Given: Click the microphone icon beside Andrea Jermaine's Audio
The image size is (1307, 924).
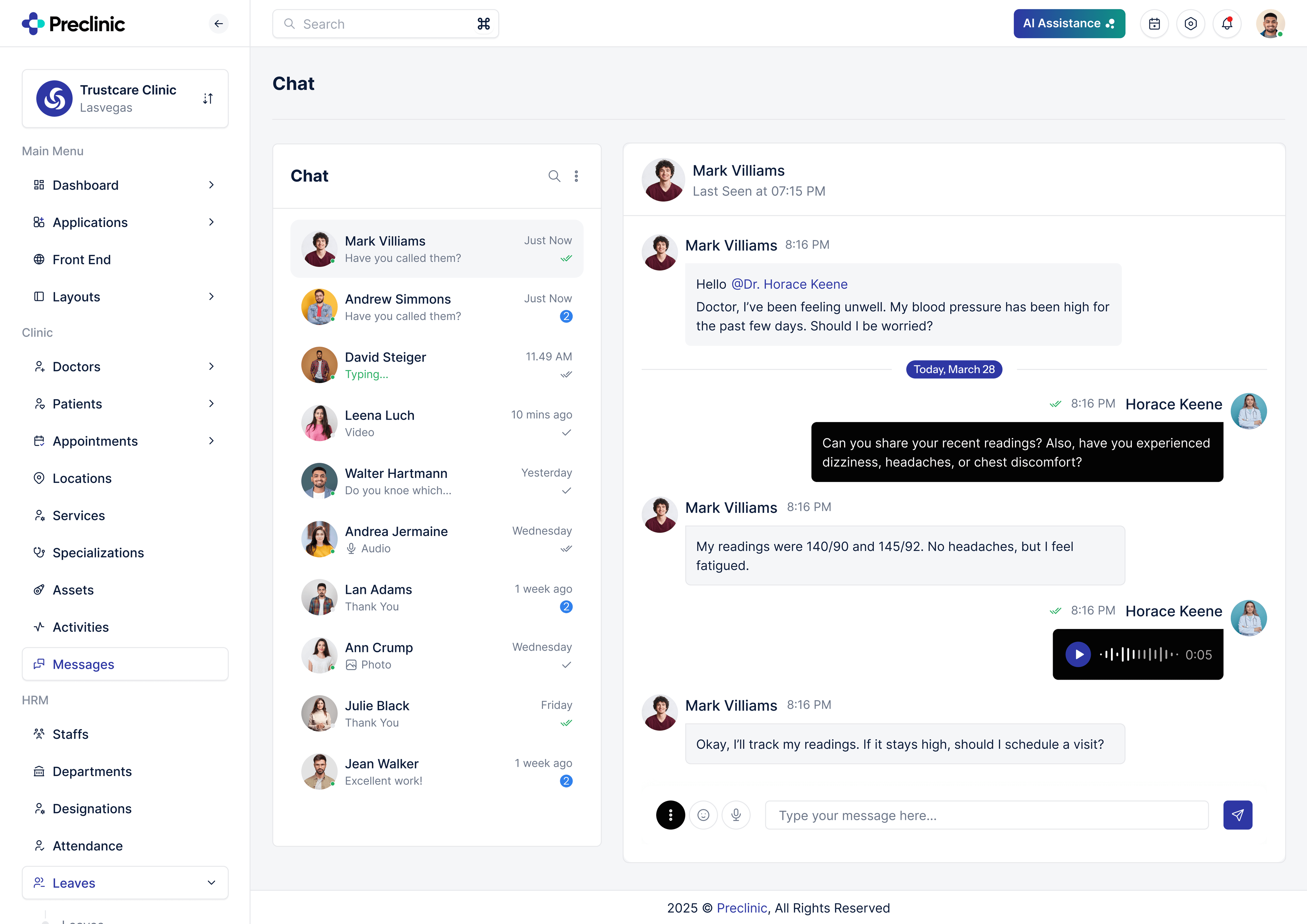Looking at the screenshot, I should (x=351, y=548).
